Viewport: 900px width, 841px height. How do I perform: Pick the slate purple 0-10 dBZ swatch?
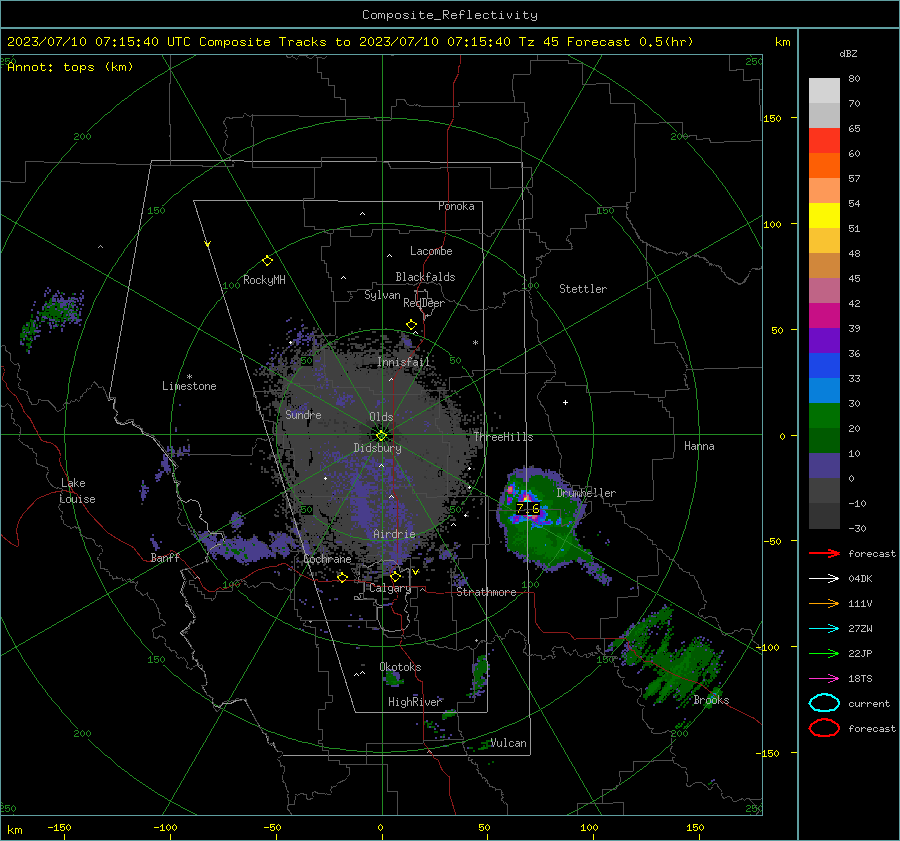pyautogui.click(x=824, y=466)
